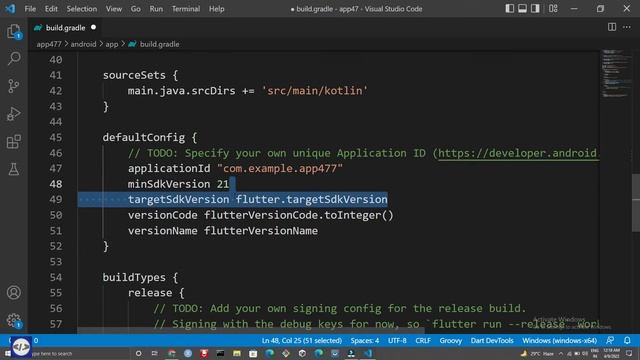Click the notifications bell in status bar

tap(627, 340)
